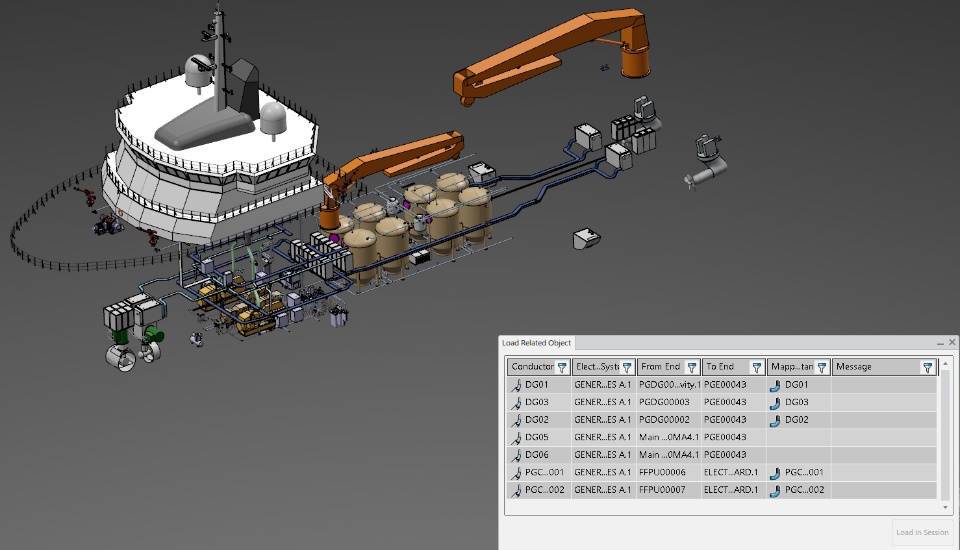Select the radar mast atop the bridge
The width and height of the screenshot is (960, 550).
pyautogui.click(x=218, y=61)
